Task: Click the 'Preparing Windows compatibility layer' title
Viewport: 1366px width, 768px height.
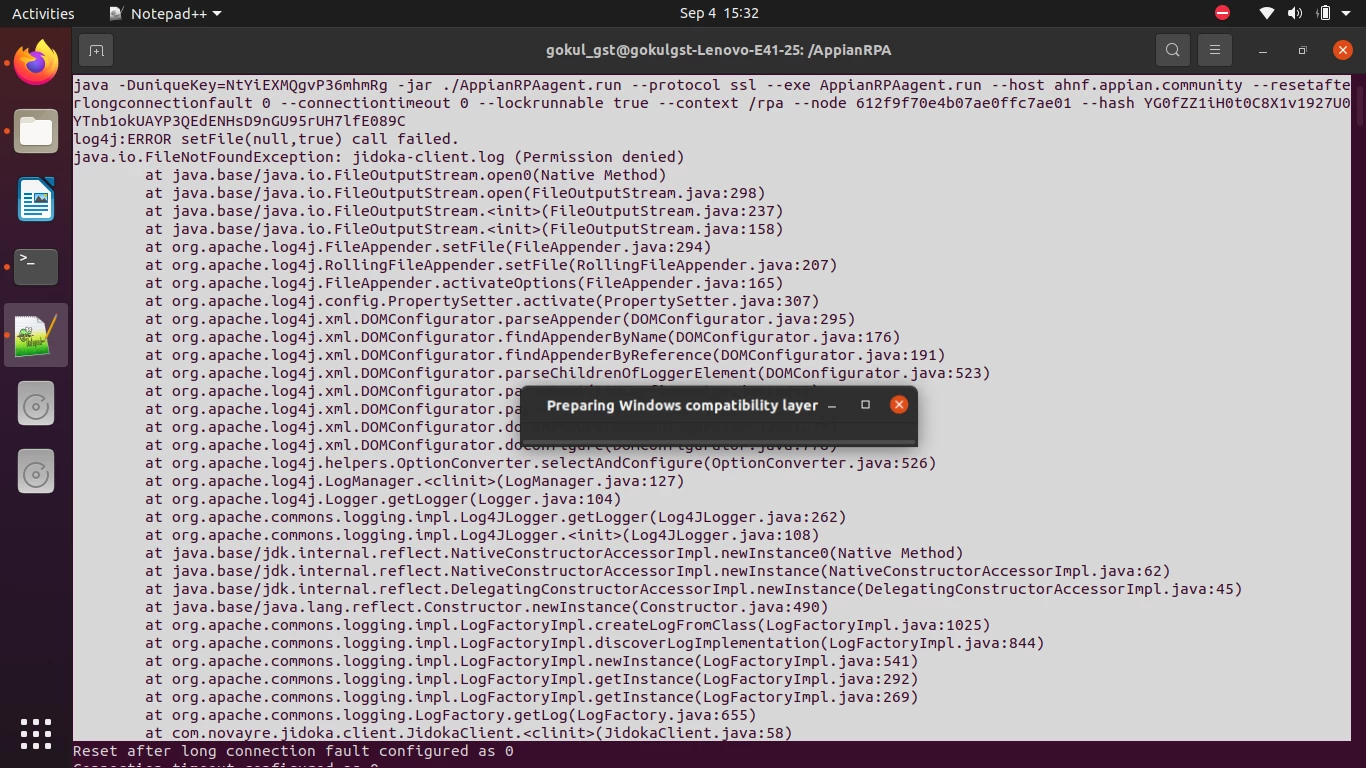Action: click(682, 405)
